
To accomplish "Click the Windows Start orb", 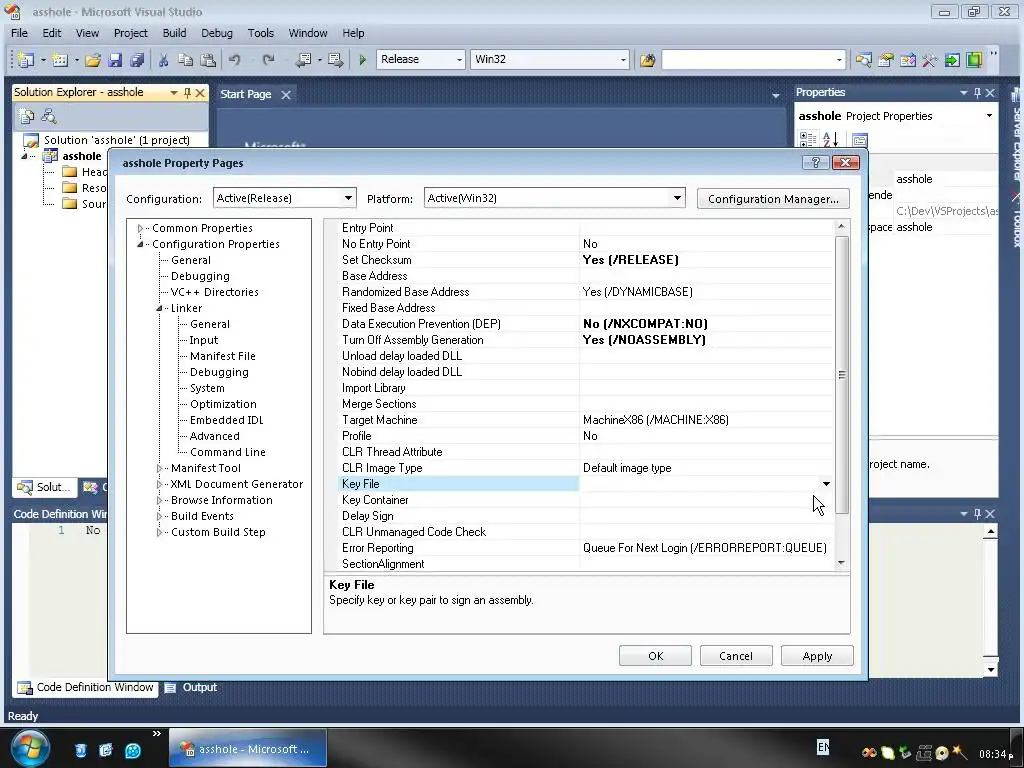I will (29, 748).
